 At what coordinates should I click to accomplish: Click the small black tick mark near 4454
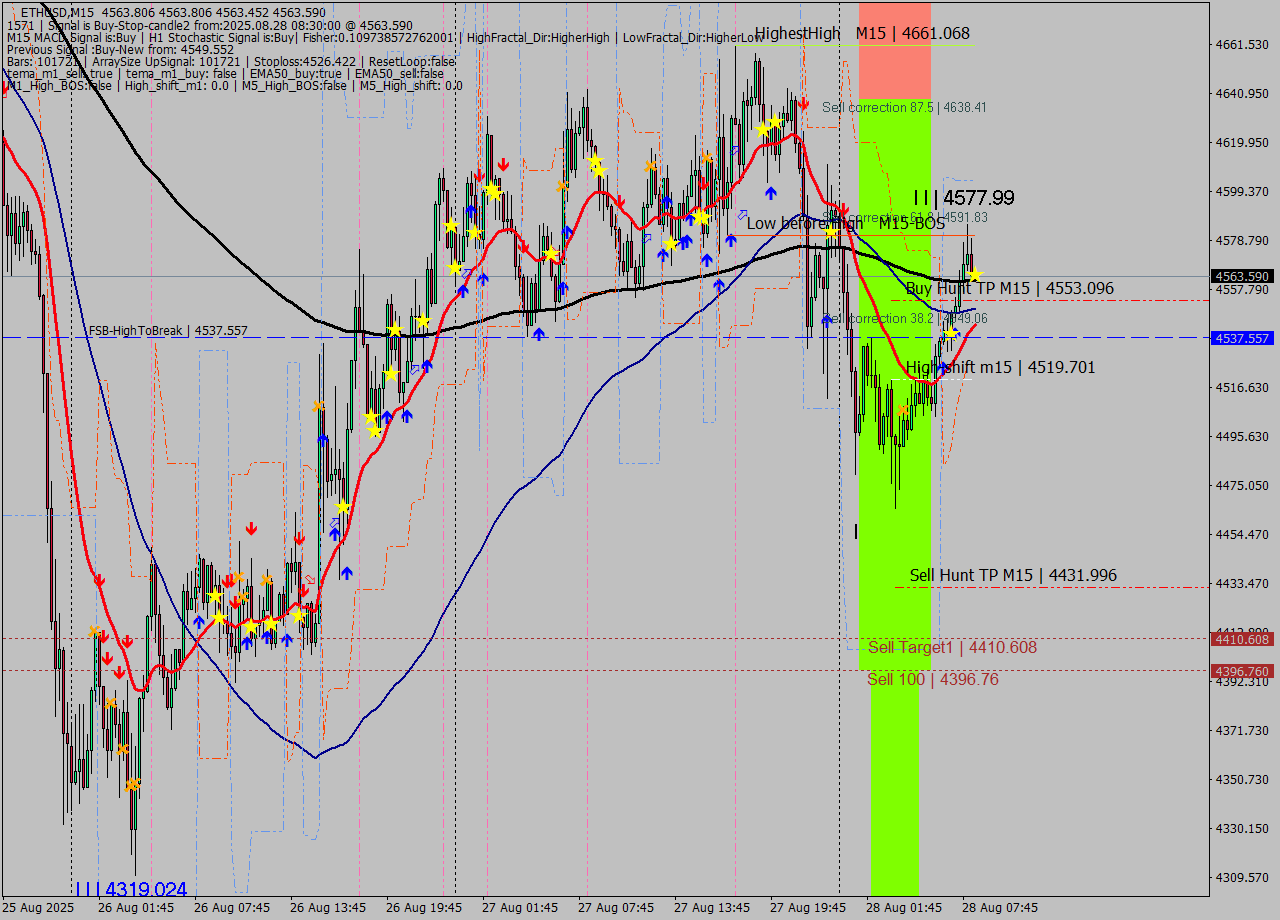point(856,531)
